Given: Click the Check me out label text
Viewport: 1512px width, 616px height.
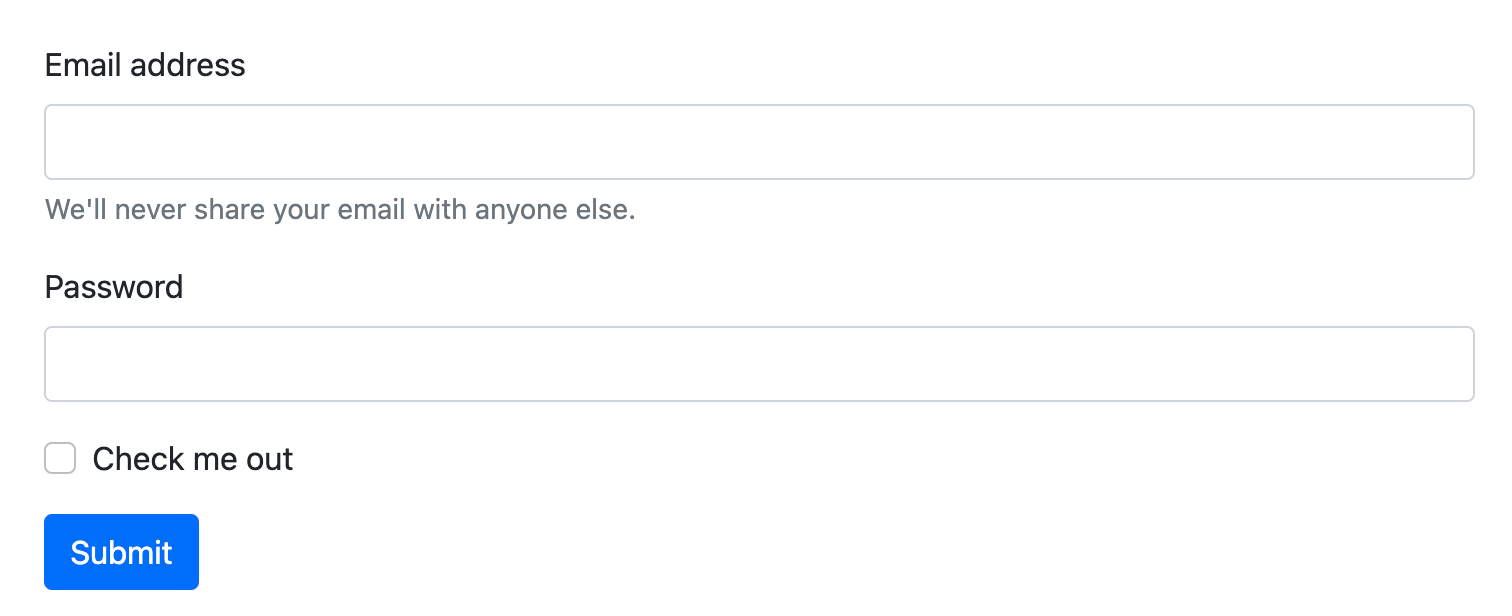Looking at the screenshot, I should (x=192, y=458).
